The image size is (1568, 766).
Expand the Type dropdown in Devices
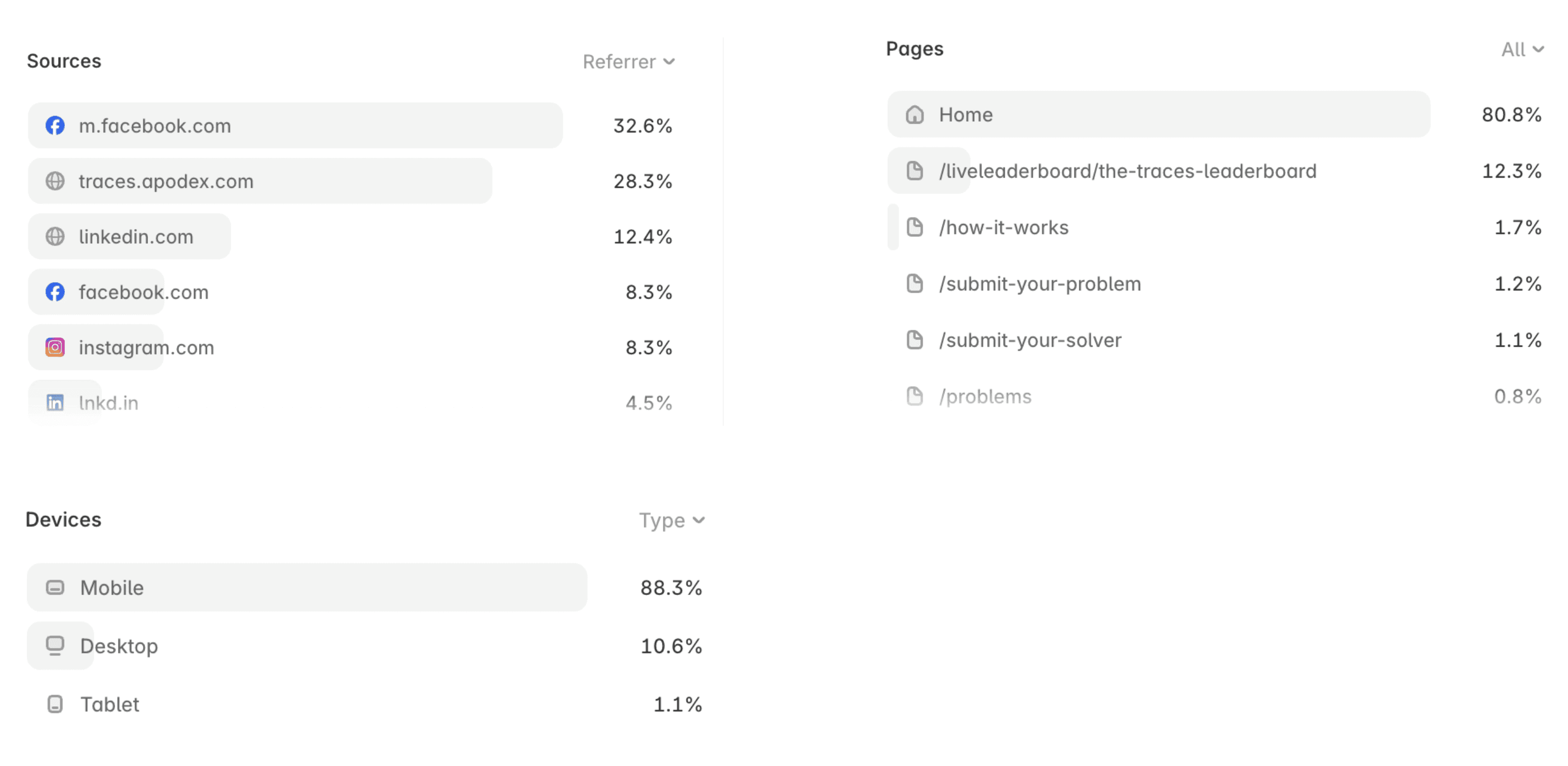coord(671,520)
